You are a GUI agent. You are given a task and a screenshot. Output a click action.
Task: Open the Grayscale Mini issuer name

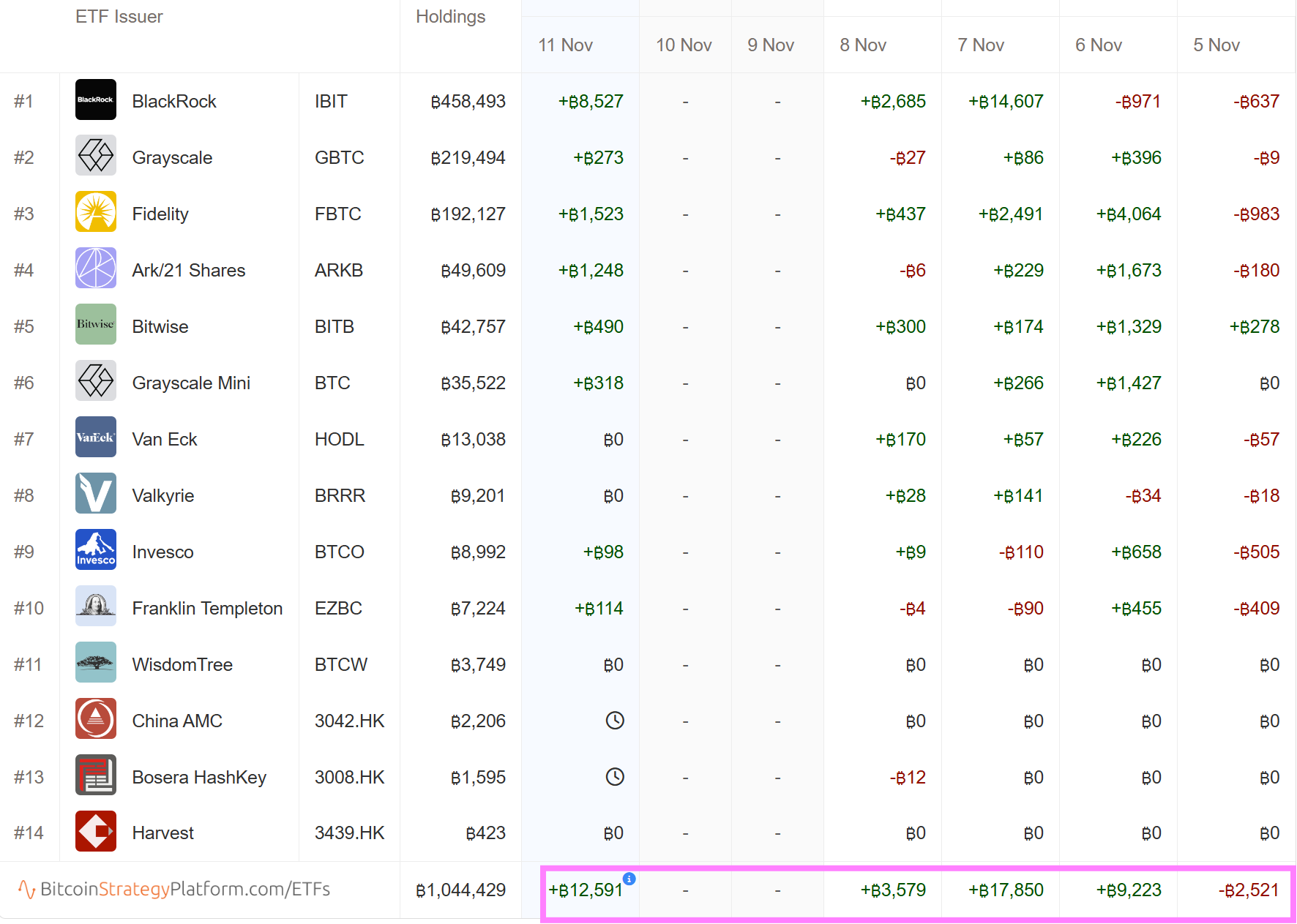click(x=191, y=383)
